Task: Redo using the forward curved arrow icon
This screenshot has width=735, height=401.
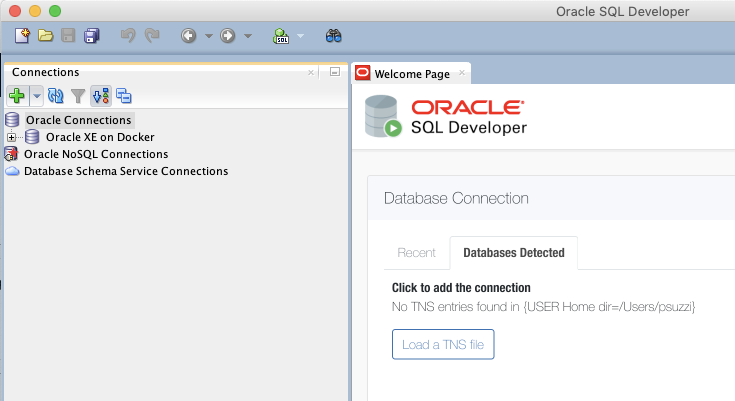Action: 152,36
